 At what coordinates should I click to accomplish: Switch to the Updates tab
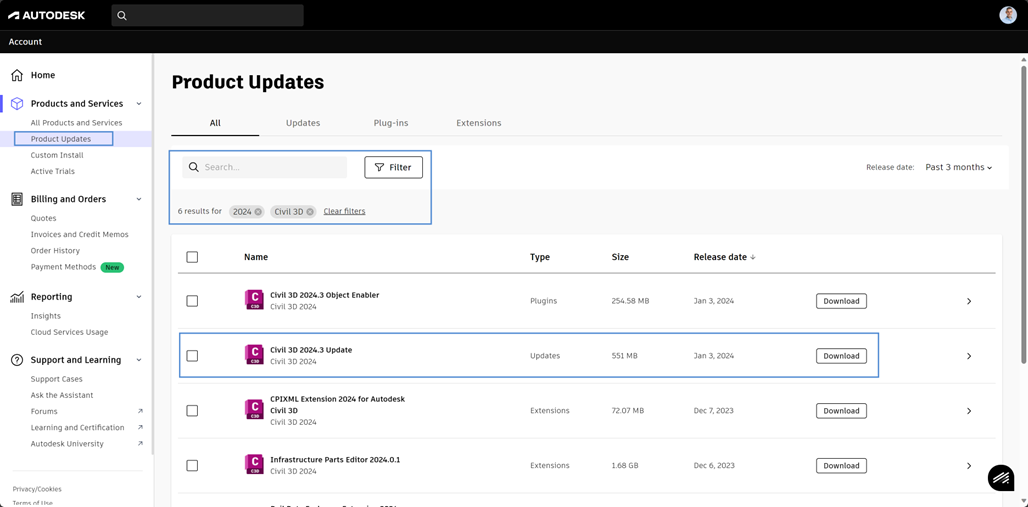pos(303,123)
